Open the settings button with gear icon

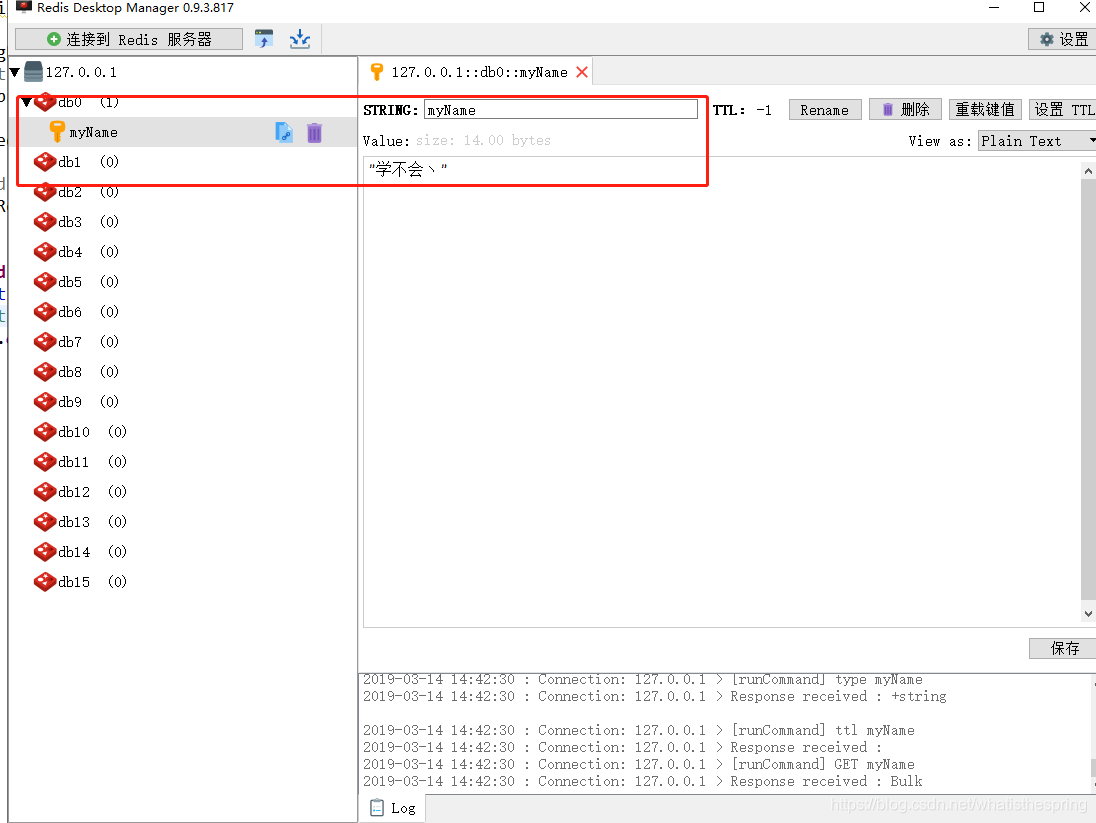coord(1062,39)
